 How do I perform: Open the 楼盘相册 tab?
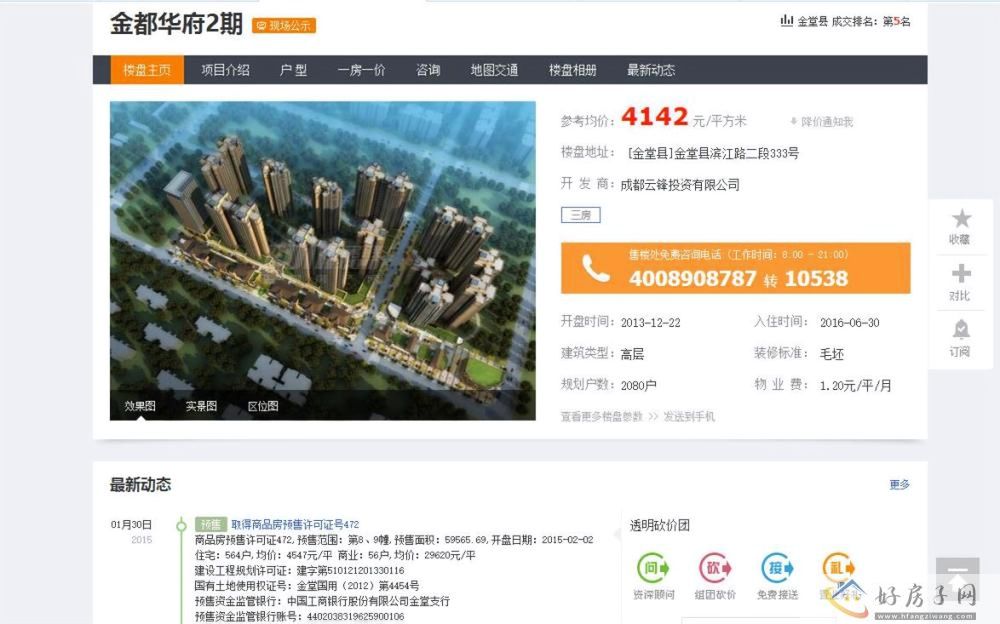pyautogui.click(x=573, y=70)
